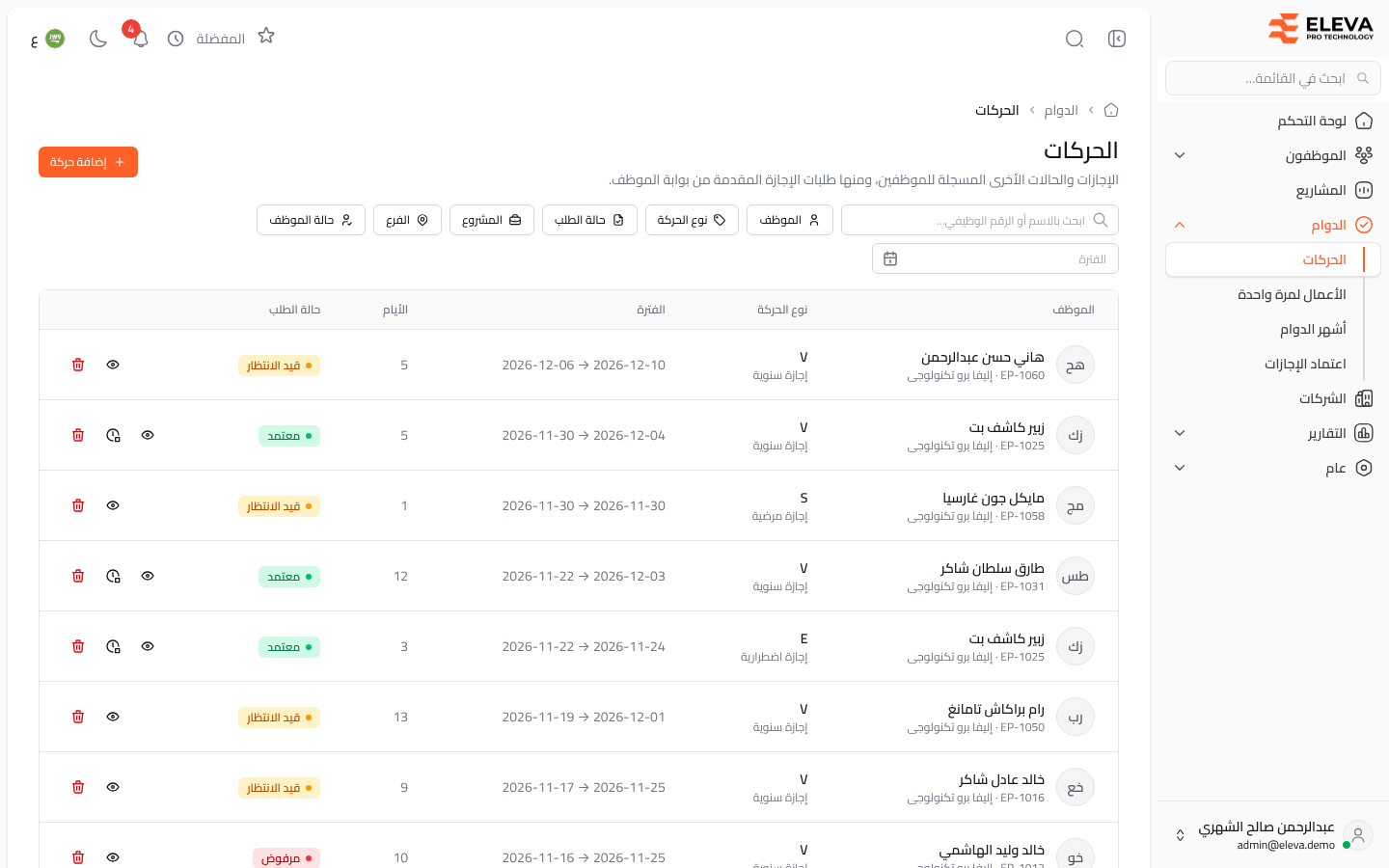The image size is (1389, 868).
Task: Open لوحة التحكم in sidebar
Action: point(1273,121)
